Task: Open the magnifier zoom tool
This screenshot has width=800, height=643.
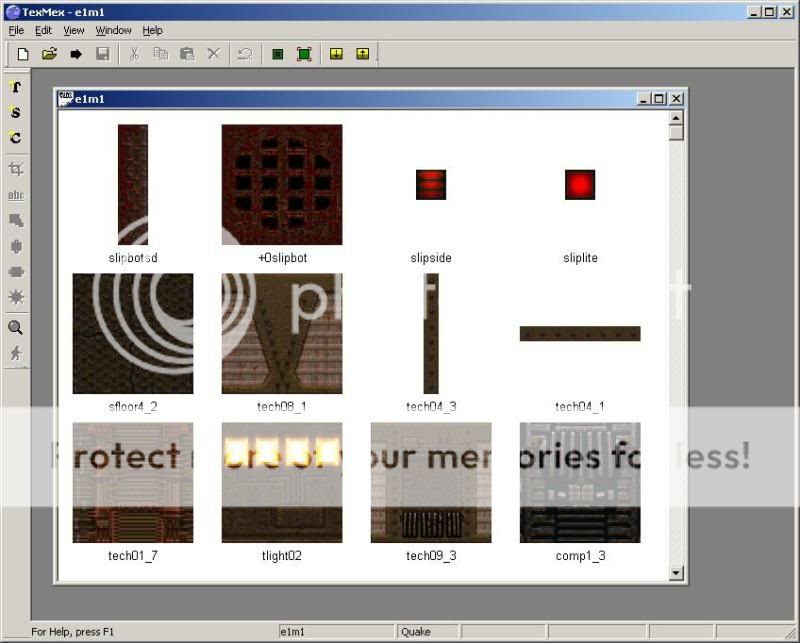Action: tap(15, 328)
